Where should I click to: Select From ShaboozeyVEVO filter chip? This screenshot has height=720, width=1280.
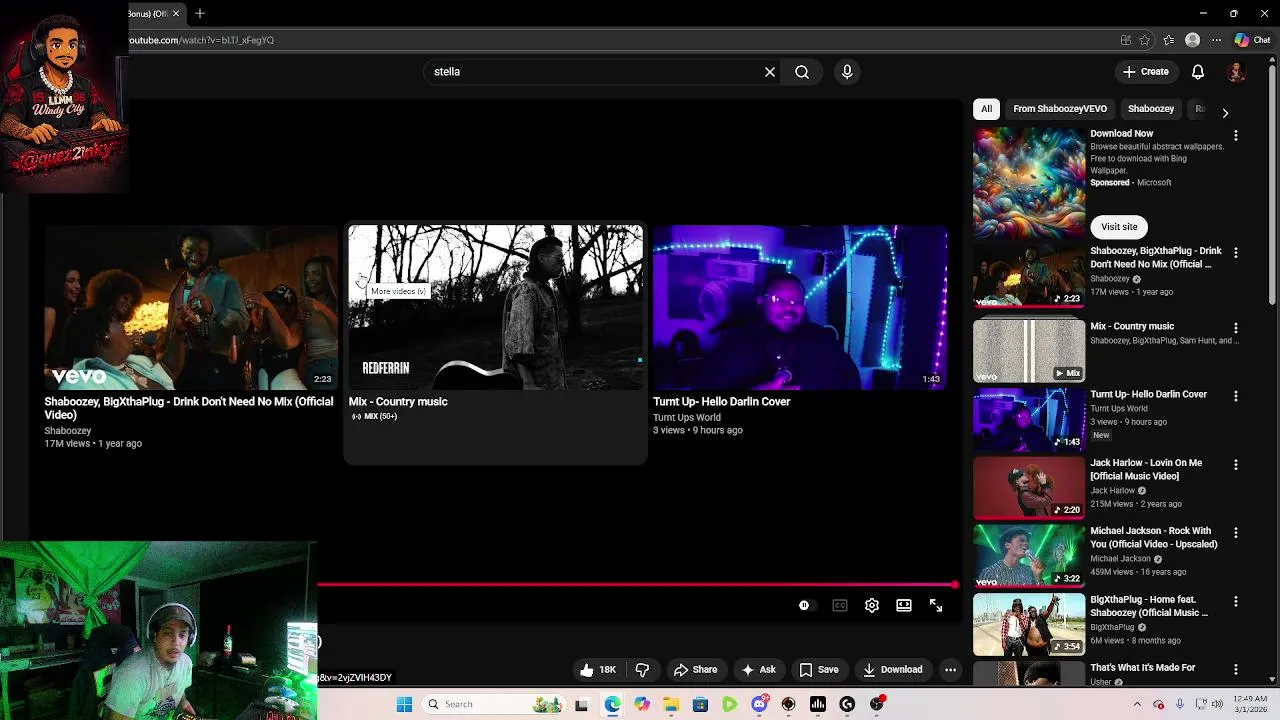click(1060, 109)
